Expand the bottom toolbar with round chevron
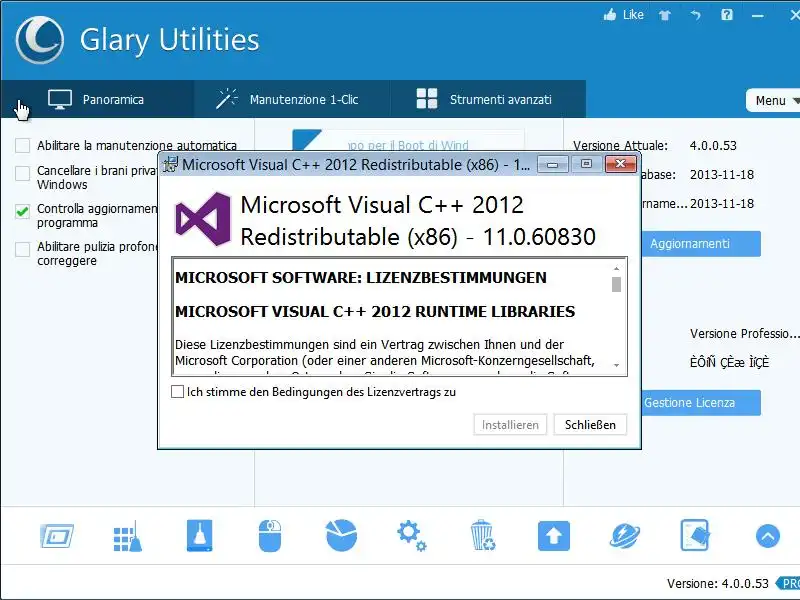 click(x=767, y=536)
